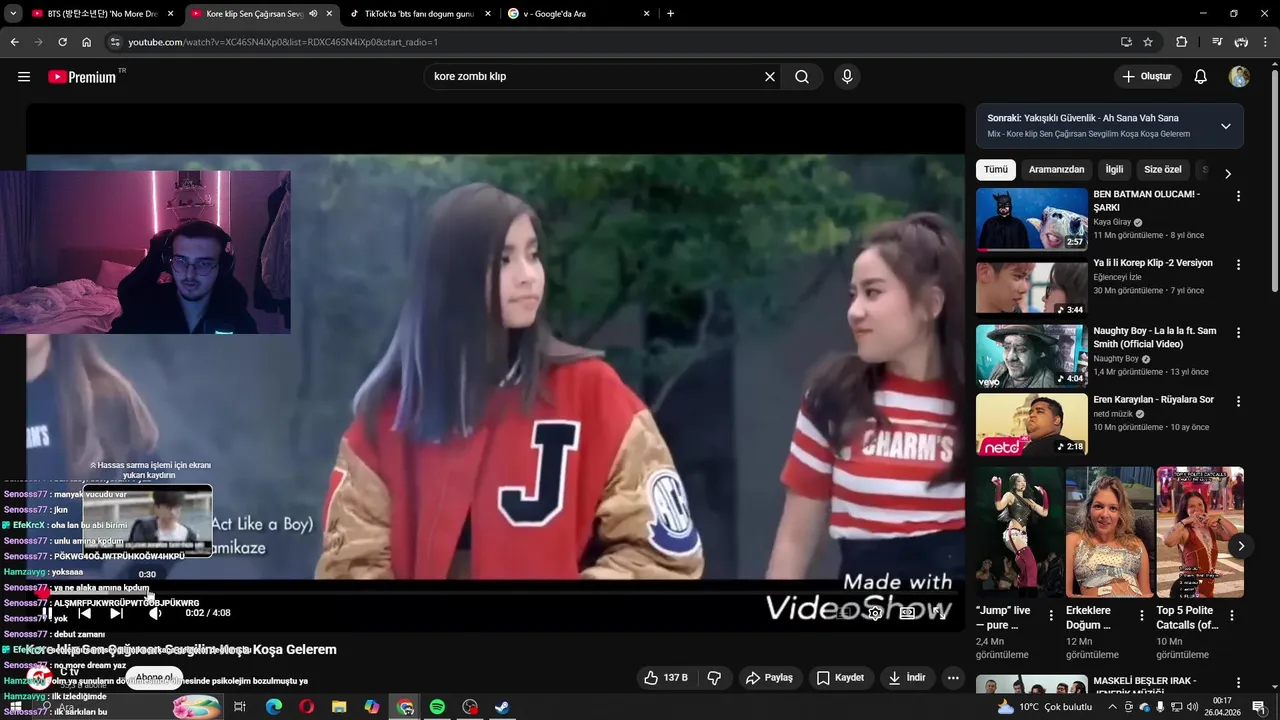
Task: Click the Kaya Giray channel name
Action: click(x=1112, y=222)
